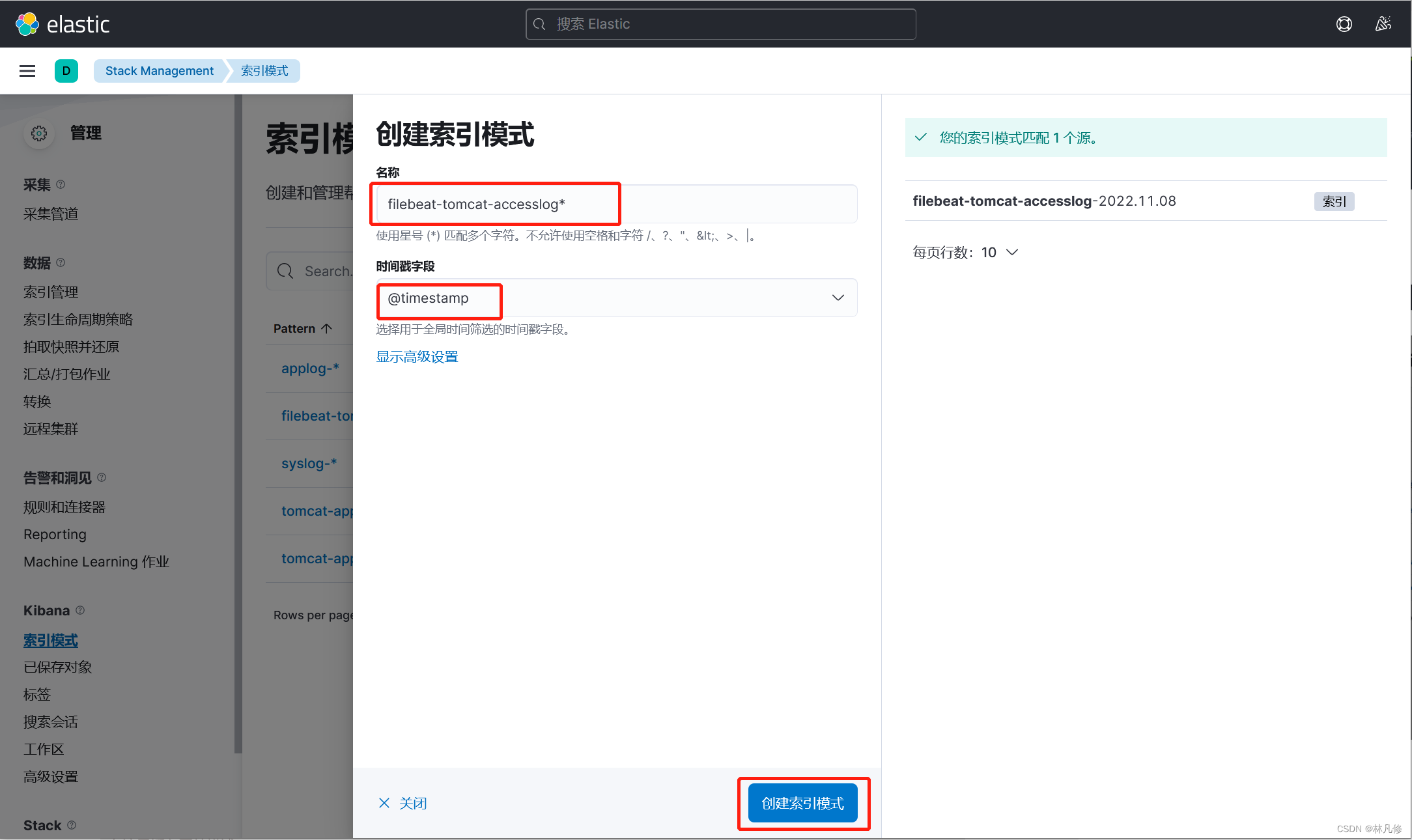Viewport: 1412px width, 840px height.
Task: Open 远程集群 in sidebar
Action: (x=51, y=428)
